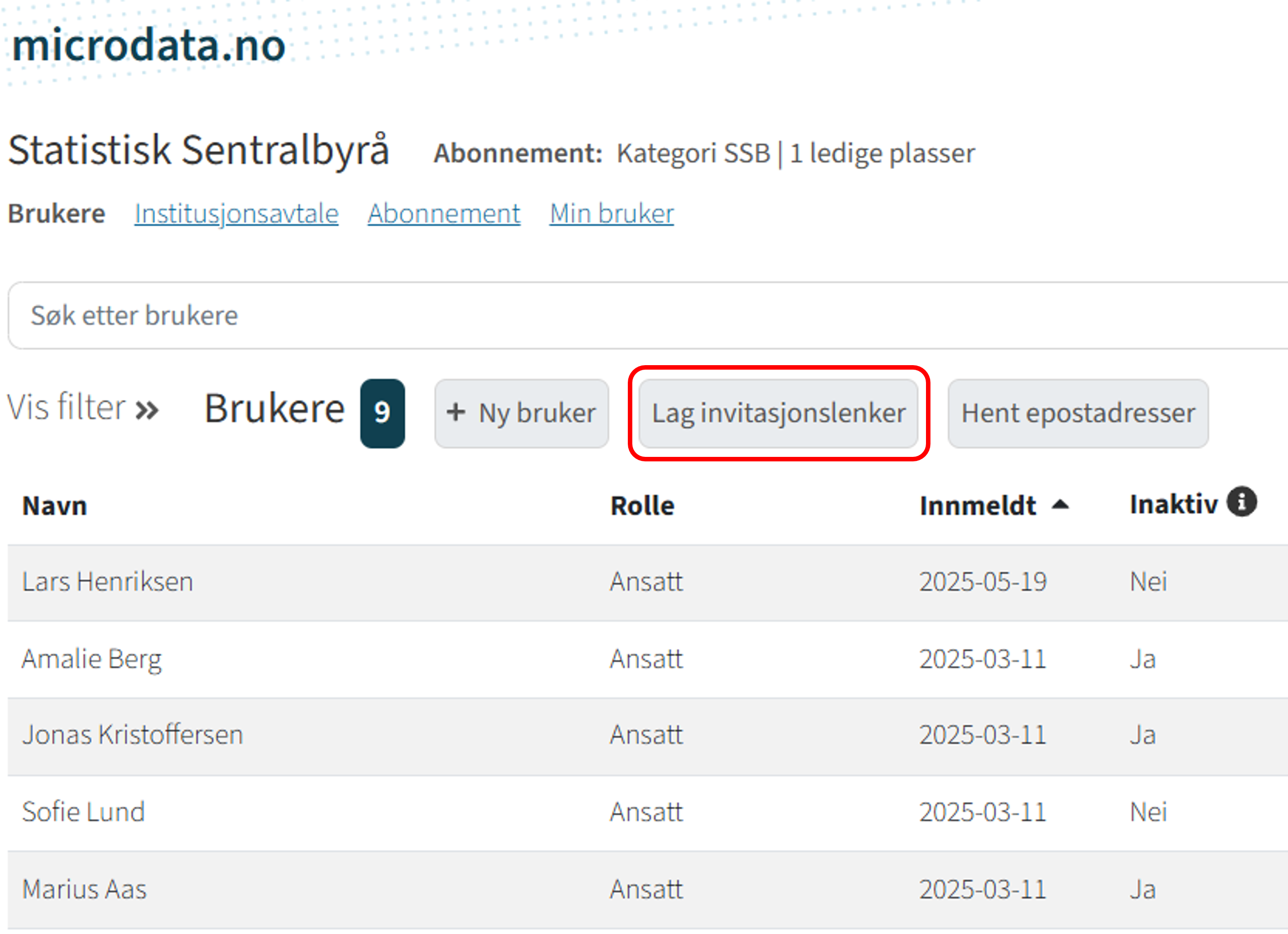Select the Jonas Kristoffersen row

[132, 735]
